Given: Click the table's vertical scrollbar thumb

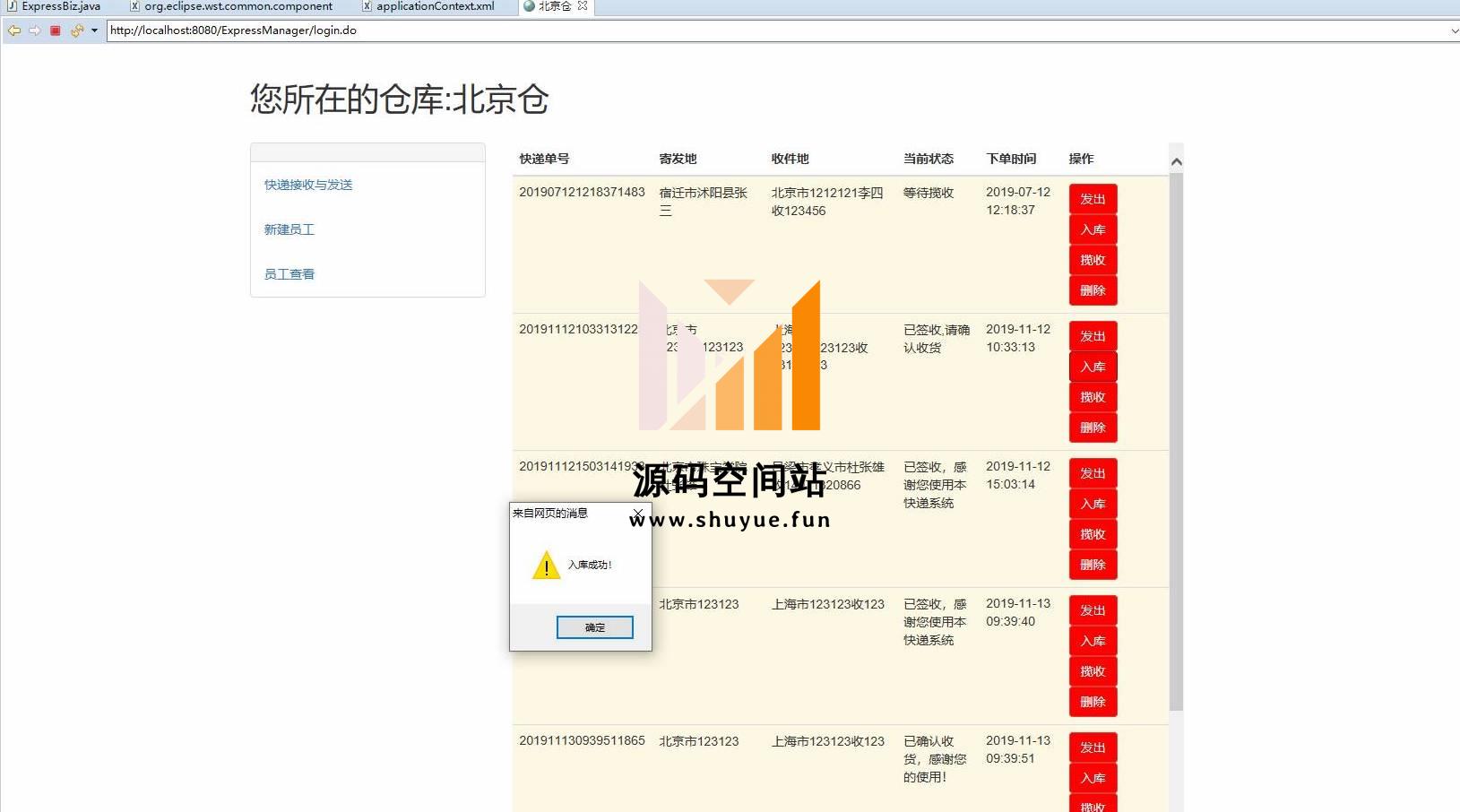Looking at the screenshot, I should (1176, 442).
